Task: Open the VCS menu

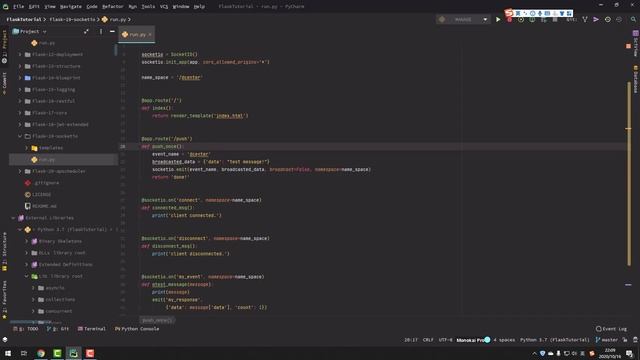Action: pos(164,7)
